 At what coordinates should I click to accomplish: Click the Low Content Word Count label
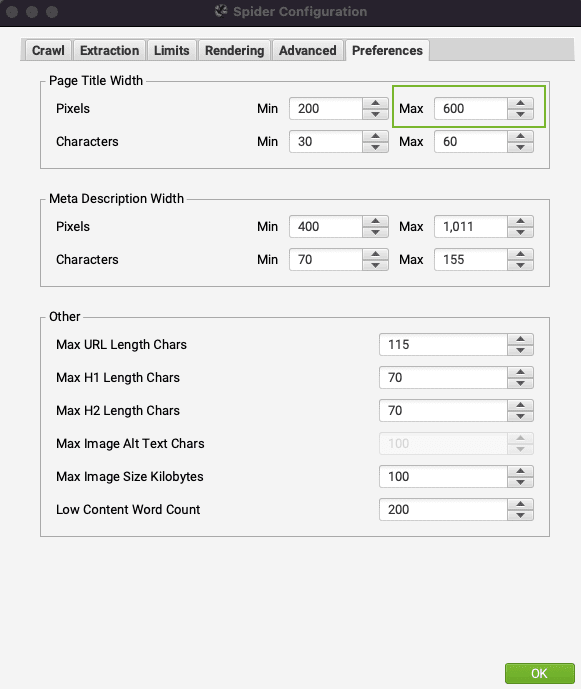[x=128, y=509]
